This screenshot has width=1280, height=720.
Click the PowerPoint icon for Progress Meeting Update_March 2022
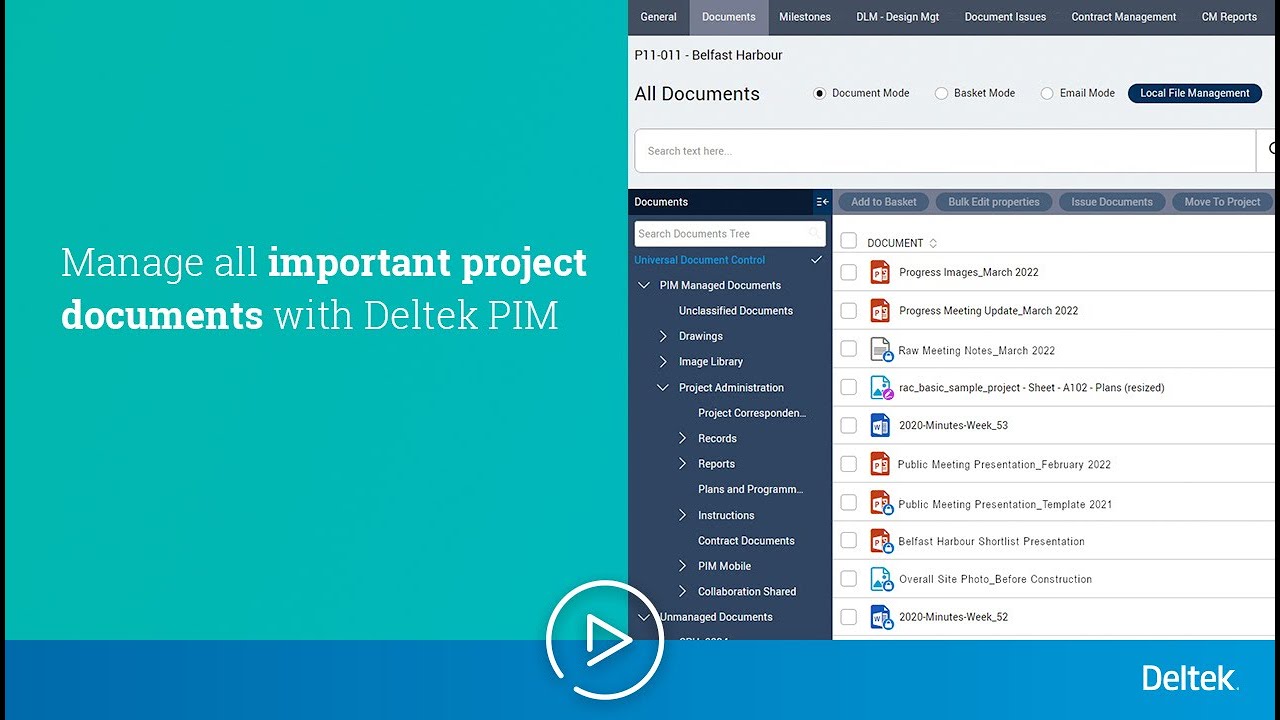880,310
